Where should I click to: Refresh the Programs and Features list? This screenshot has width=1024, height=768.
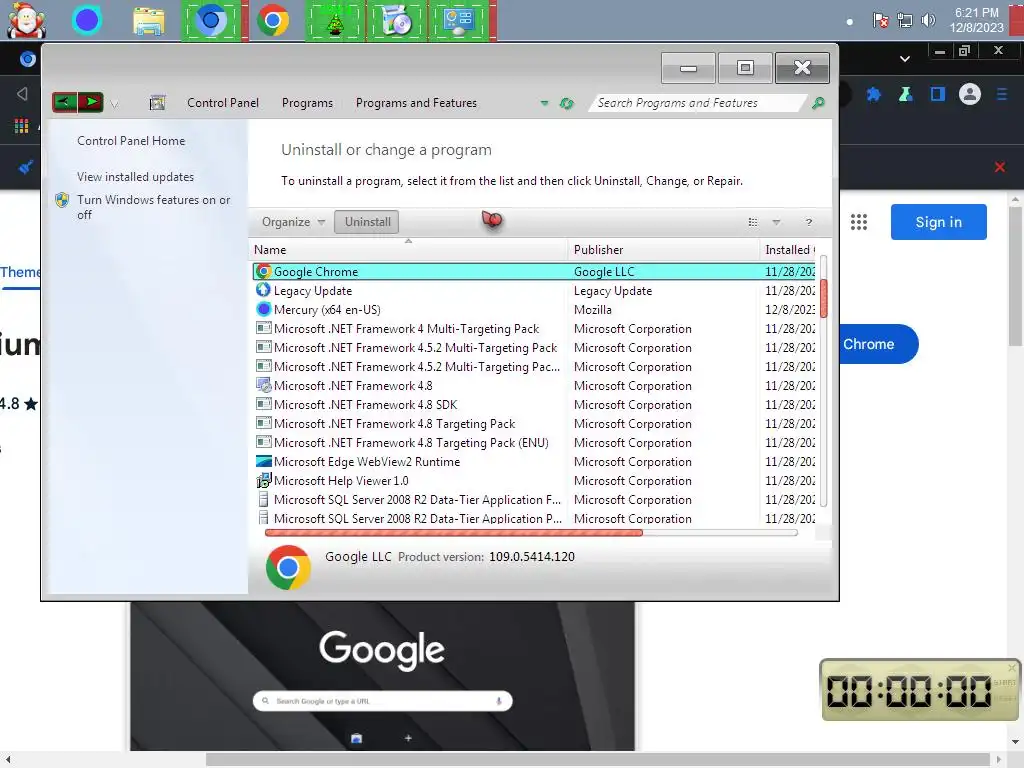[566, 103]
